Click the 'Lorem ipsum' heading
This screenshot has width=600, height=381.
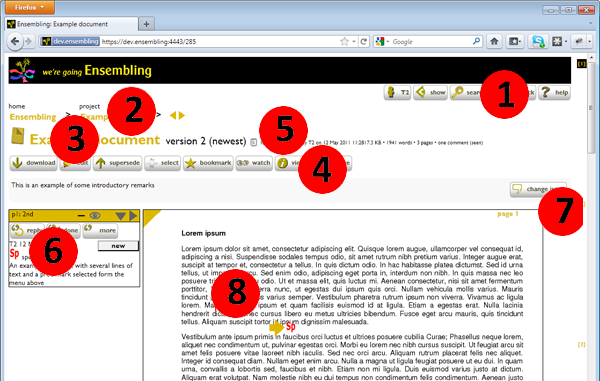pyautogui.click(x=204, y=233)
